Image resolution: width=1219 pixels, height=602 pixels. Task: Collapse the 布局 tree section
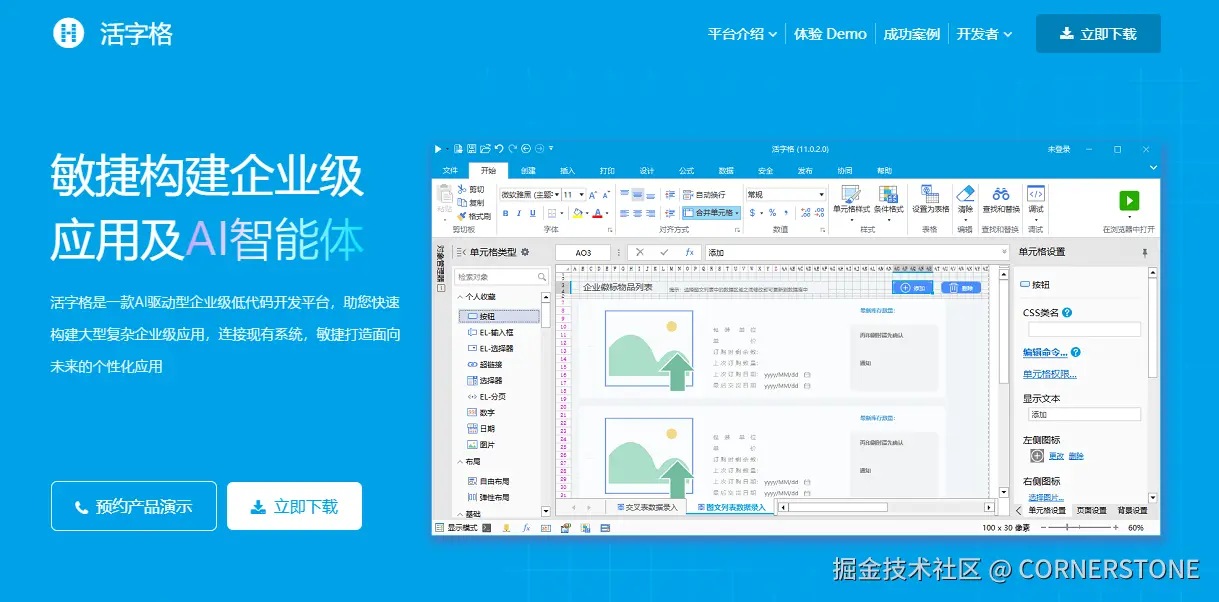[x=459, y=461]
